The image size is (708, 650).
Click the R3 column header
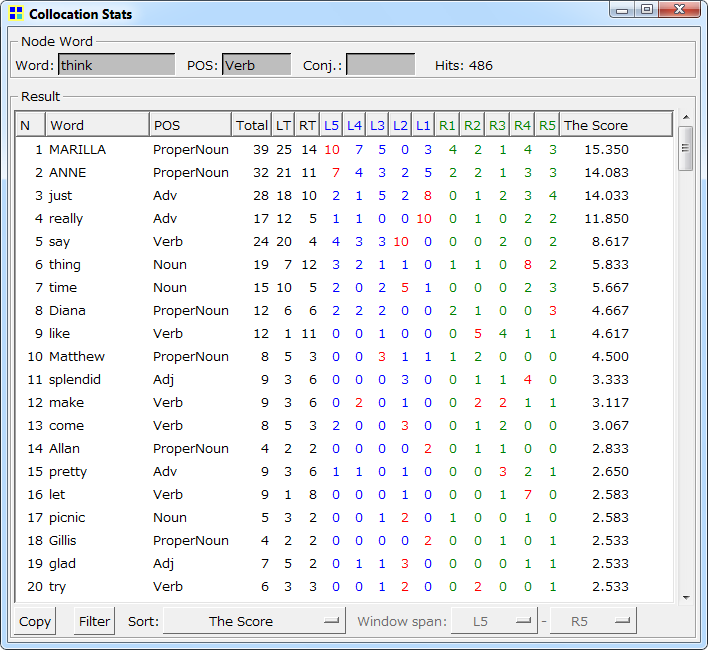[497, 125]
